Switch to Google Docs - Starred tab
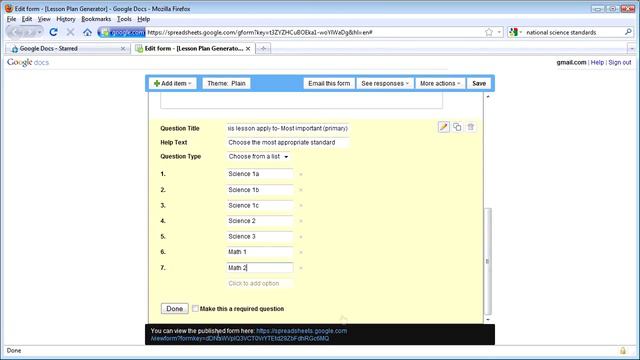The image size is (640, 360). click(x=67, y=49)
